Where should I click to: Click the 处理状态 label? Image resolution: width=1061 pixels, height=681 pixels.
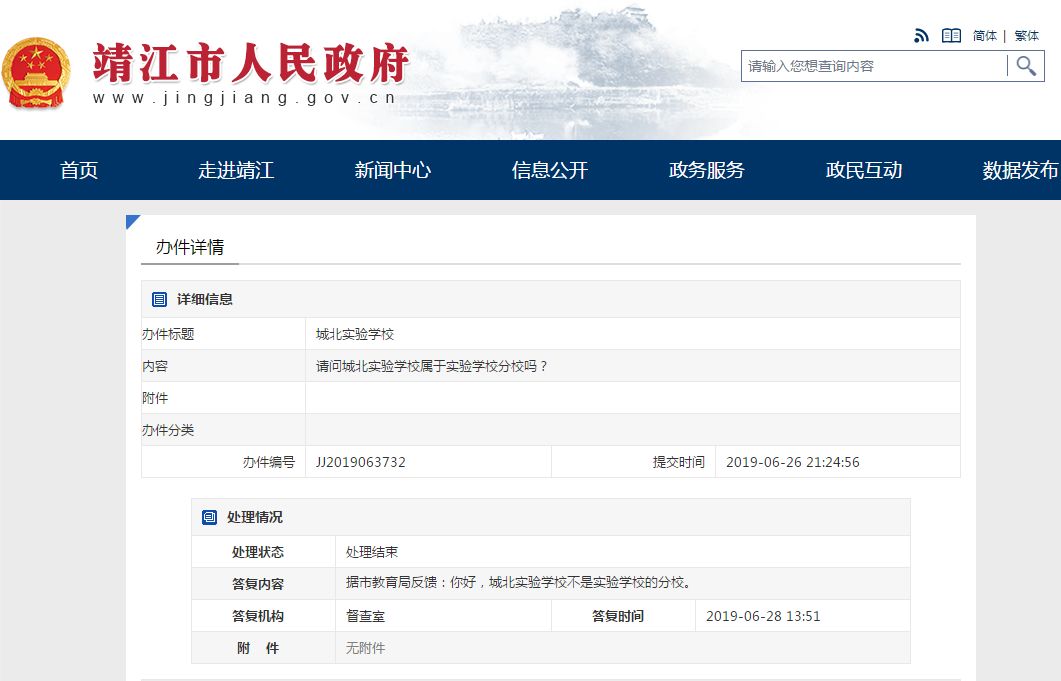[258, 552]
